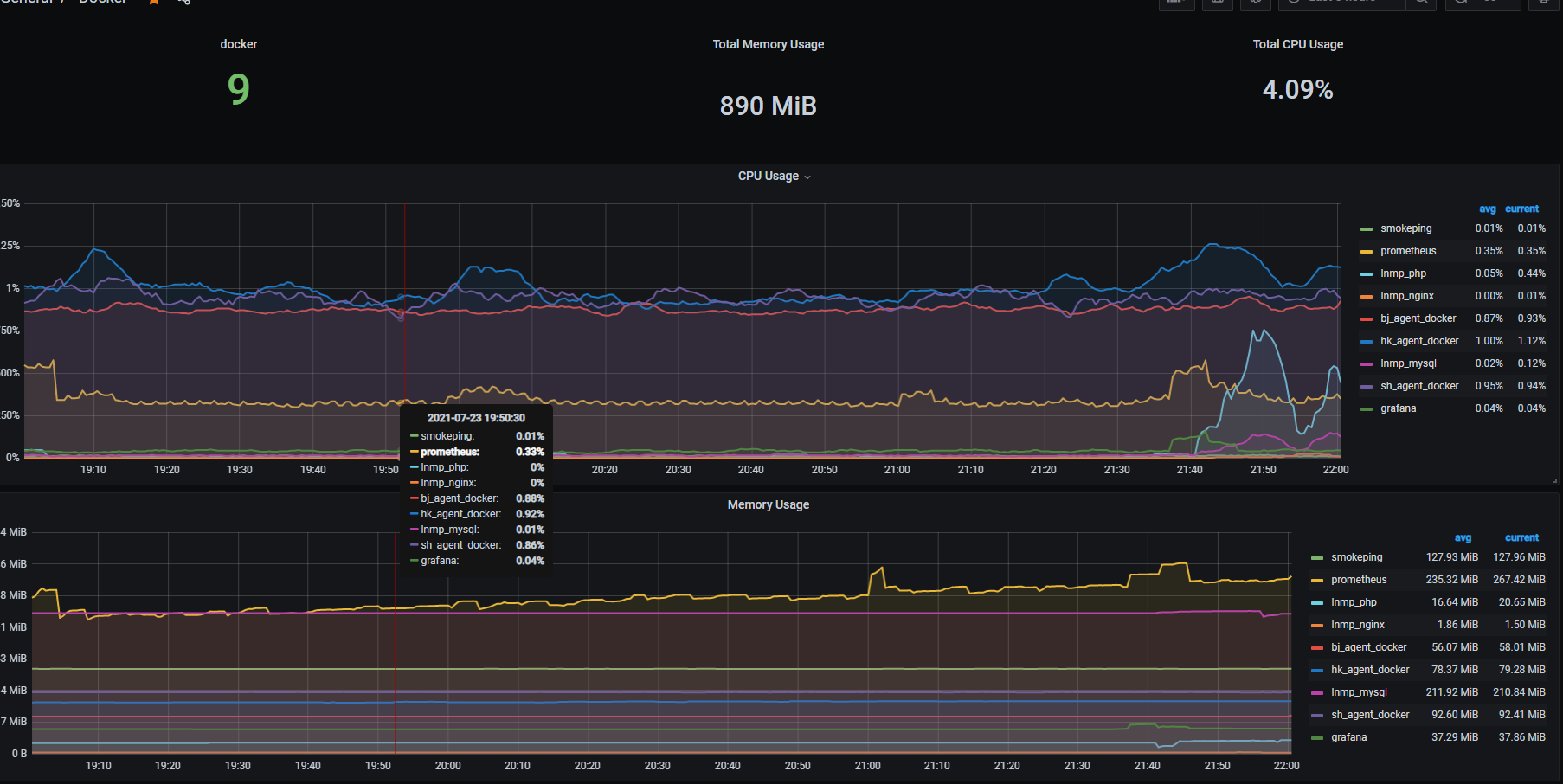
Task: Toggle hk_agent_docker series in Memory Usage legend
Action: tap(1370, 670)
